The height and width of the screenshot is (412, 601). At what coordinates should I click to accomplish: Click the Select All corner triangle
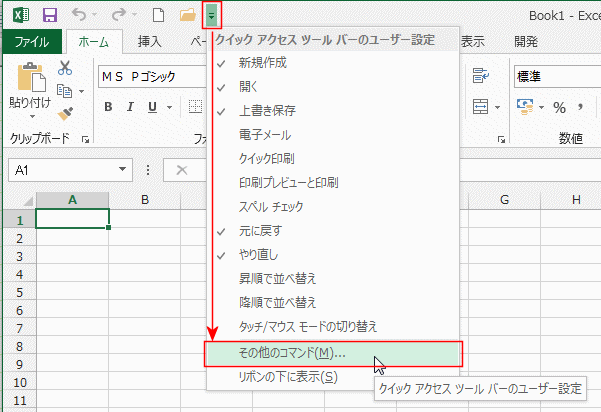pyautogui.click(x=28, y=201)
